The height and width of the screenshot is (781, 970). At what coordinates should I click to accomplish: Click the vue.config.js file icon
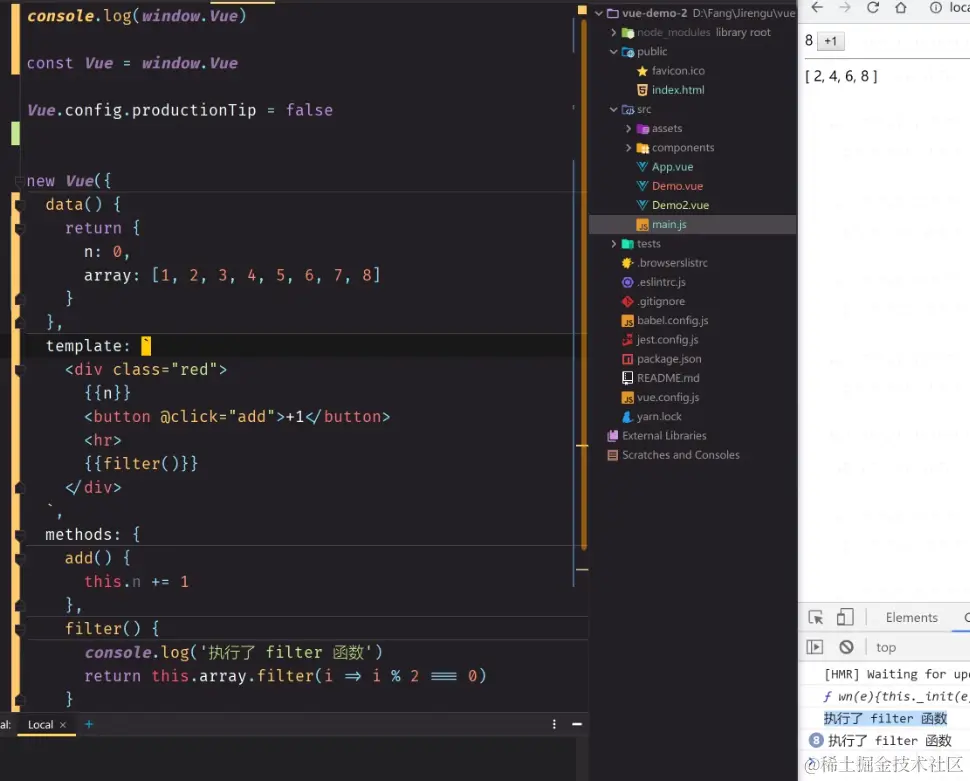(x=627, y=397)
